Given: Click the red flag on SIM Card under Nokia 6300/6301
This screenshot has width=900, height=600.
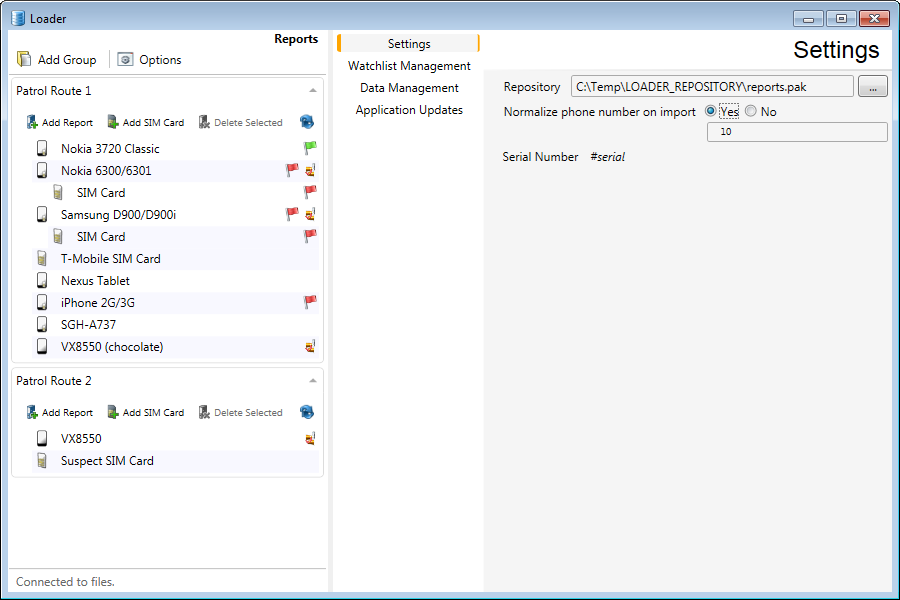Looking at the screenshot, I should click(x=310, y=192).
